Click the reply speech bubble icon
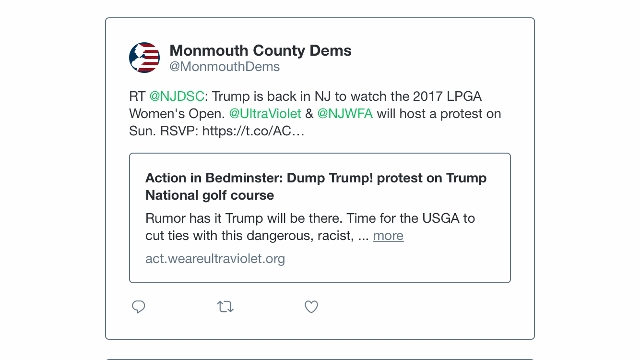The height and width of the screenshot is (360, 640). tap(138, 307)
